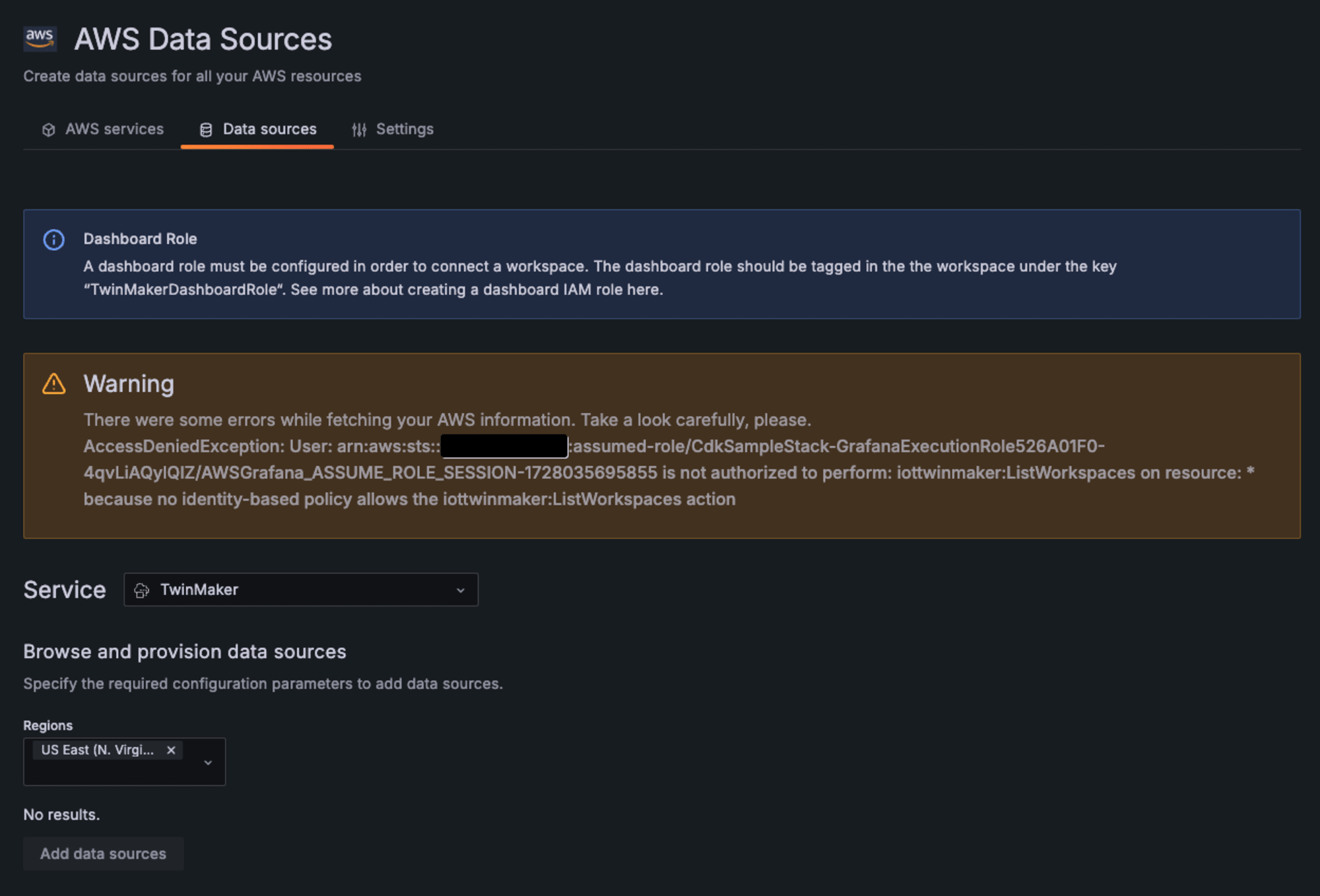The width and height of the screenshot is (1320, 896).
Task: Click the 'TwinMakerDashboardRole' key text
Action: click(184, 290)
